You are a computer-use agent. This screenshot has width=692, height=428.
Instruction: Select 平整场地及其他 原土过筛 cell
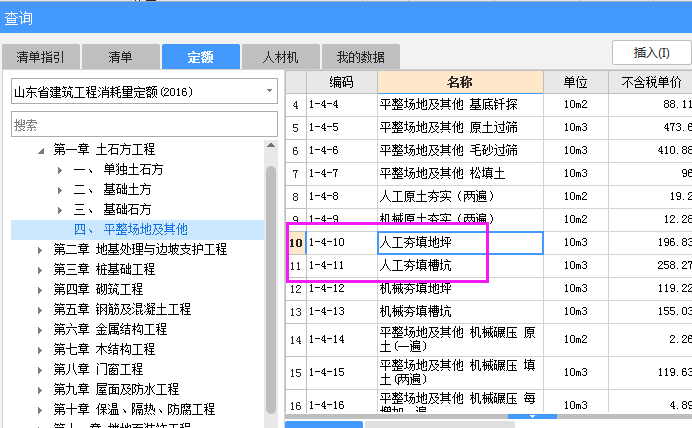[x=460, y=128]
